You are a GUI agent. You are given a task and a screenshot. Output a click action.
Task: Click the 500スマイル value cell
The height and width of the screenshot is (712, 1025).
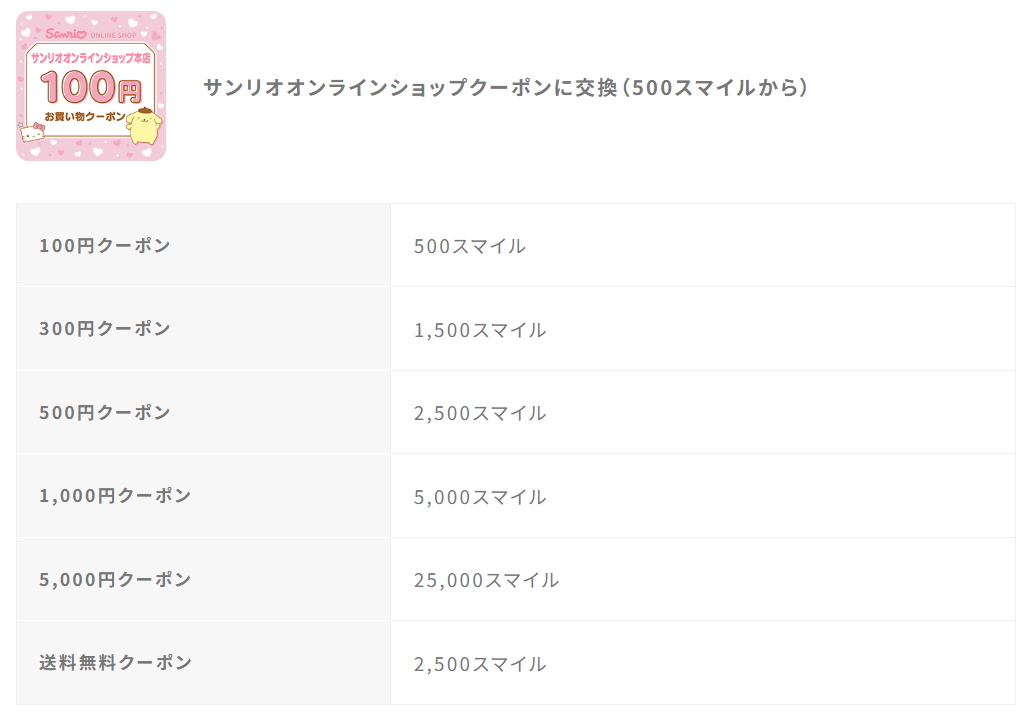[x=703, y=245]
